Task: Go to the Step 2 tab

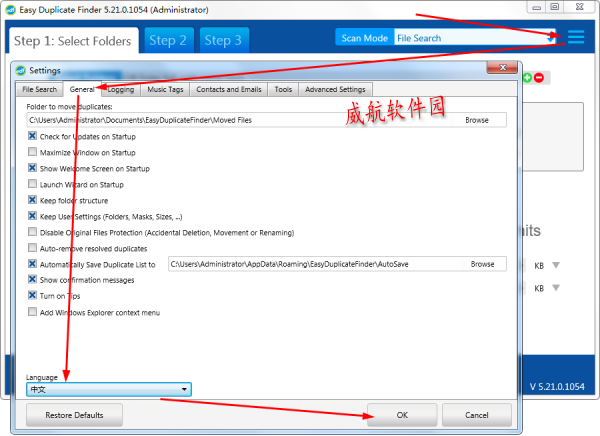Action: [168, 40]
